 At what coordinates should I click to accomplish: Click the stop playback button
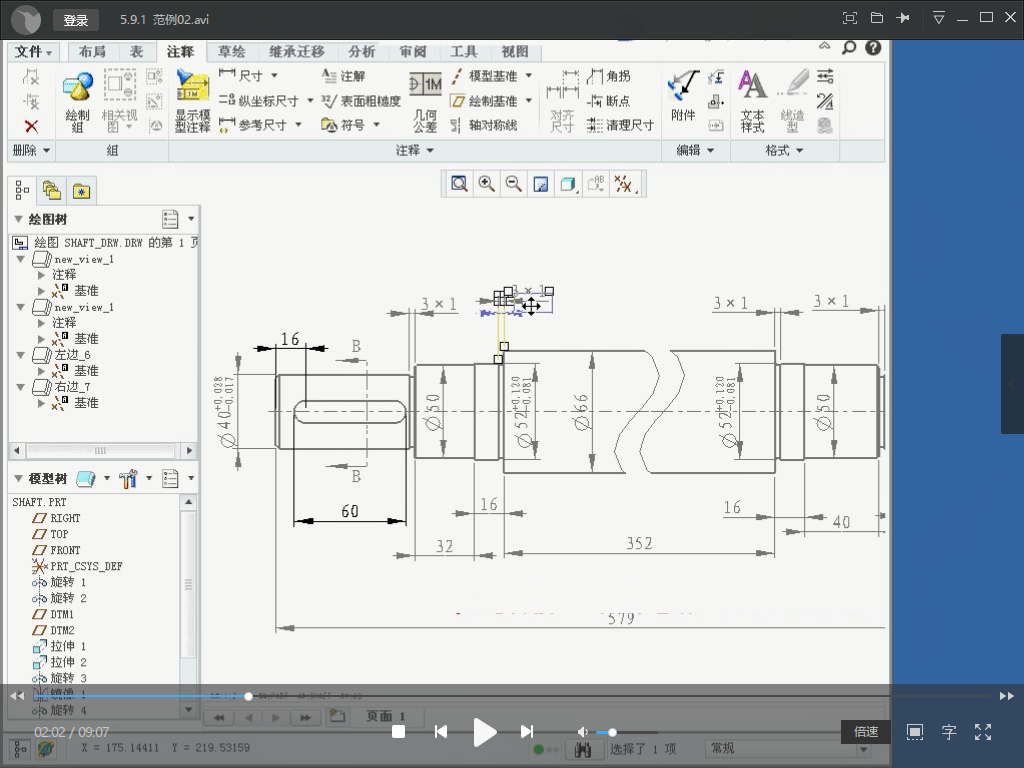tap(398, 732)
